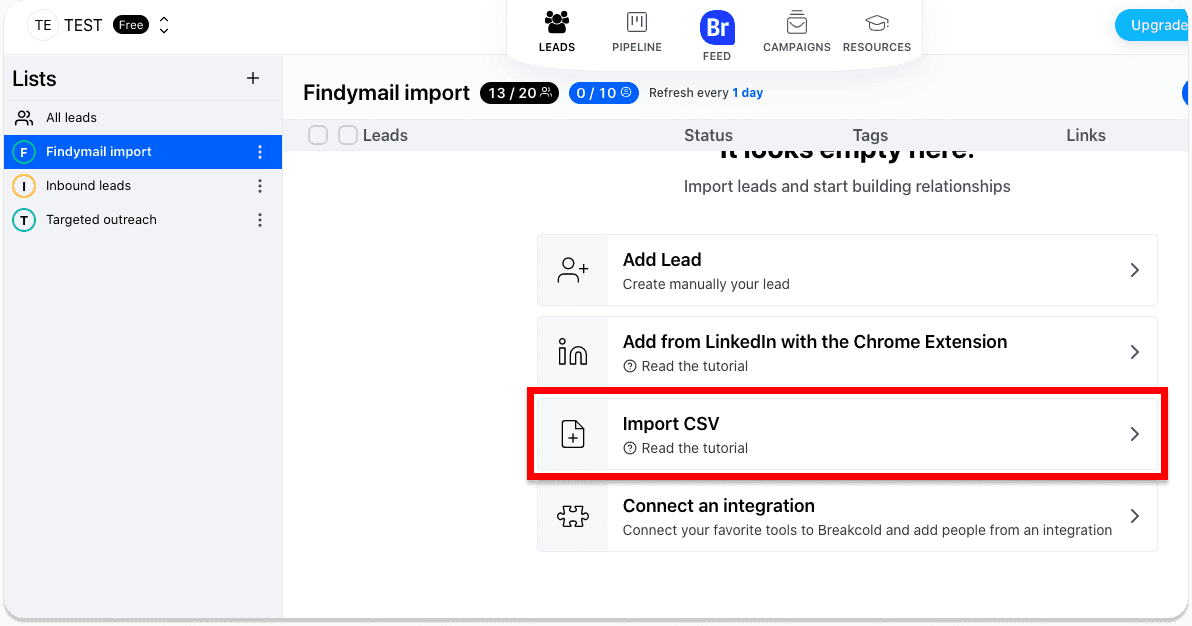Expand the TEST workspace switcher arrows
The height and width of the screenshot is (626, 1192).
(163, 25)
